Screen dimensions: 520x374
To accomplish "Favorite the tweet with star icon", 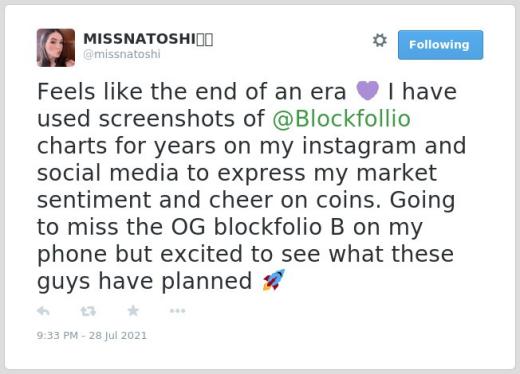I will (133, 311).
